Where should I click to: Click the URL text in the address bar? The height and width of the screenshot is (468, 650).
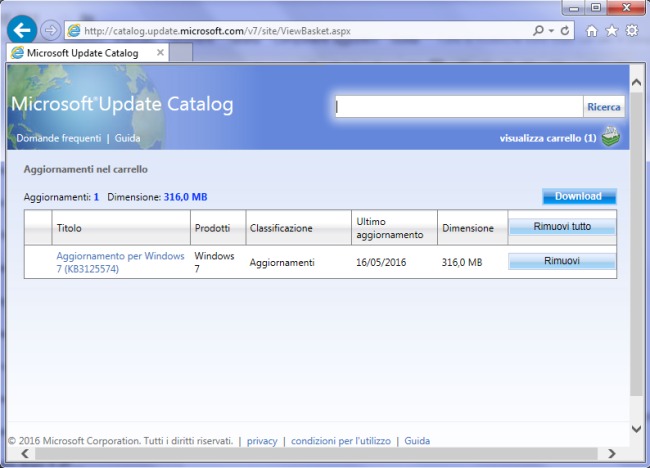(217, 31)
